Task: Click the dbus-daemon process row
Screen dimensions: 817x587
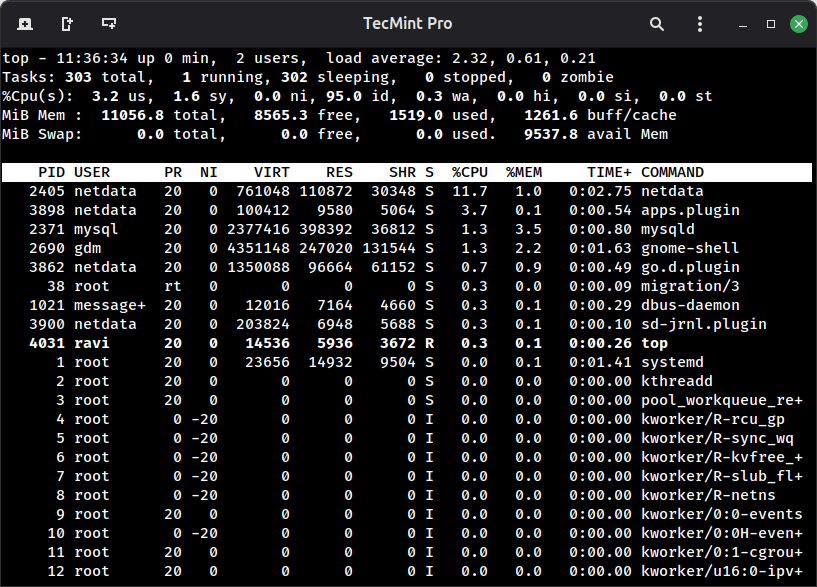Action: tap(400, 306)
